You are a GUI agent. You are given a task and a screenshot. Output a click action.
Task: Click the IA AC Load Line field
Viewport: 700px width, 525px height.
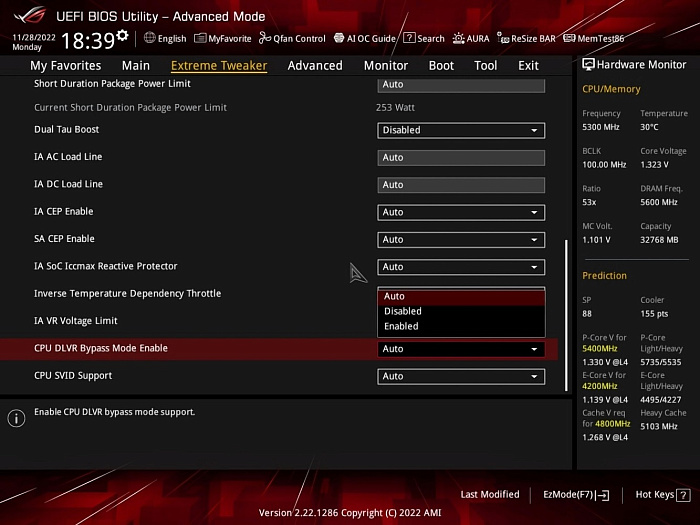(x=461, y=158)
